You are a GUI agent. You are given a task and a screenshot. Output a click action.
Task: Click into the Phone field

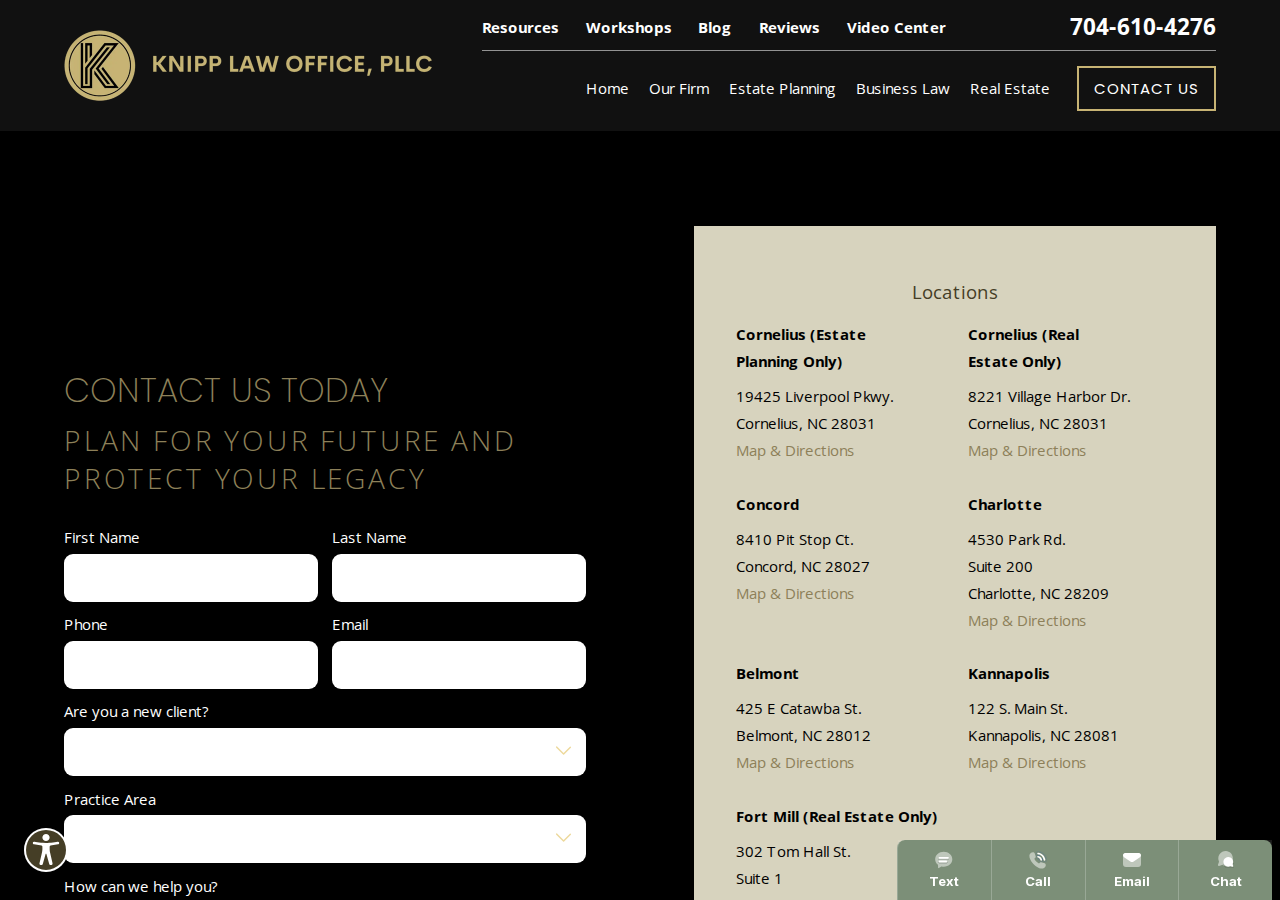click(191, 665)
